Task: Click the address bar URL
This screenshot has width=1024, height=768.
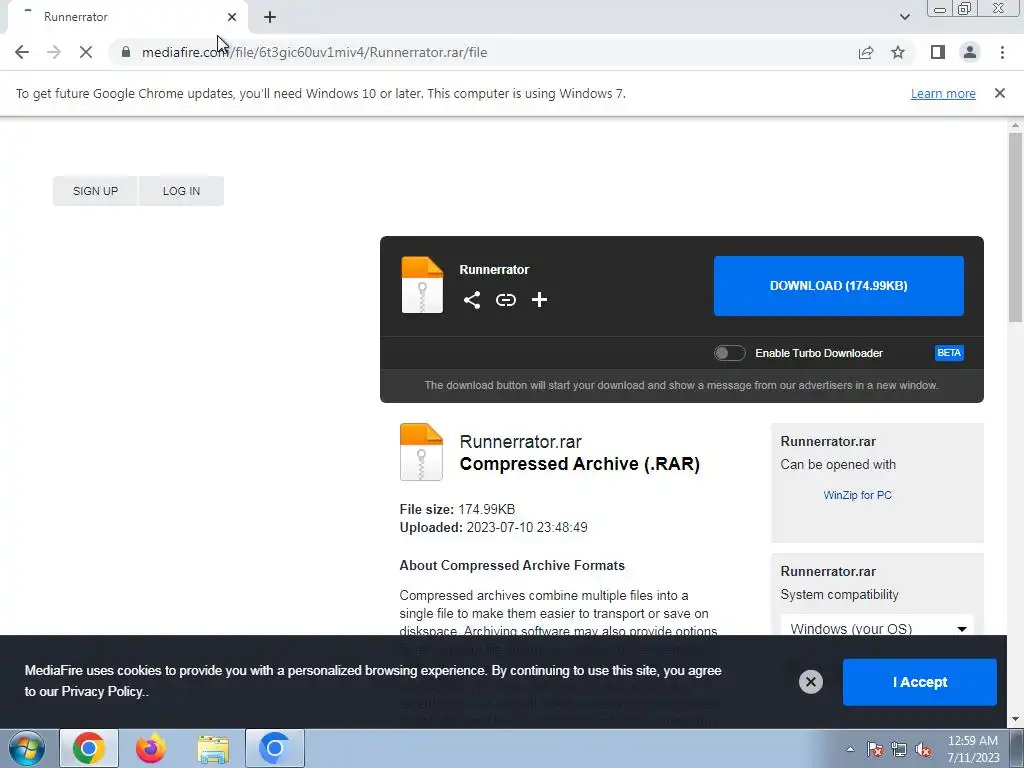Action: (314, 52)
